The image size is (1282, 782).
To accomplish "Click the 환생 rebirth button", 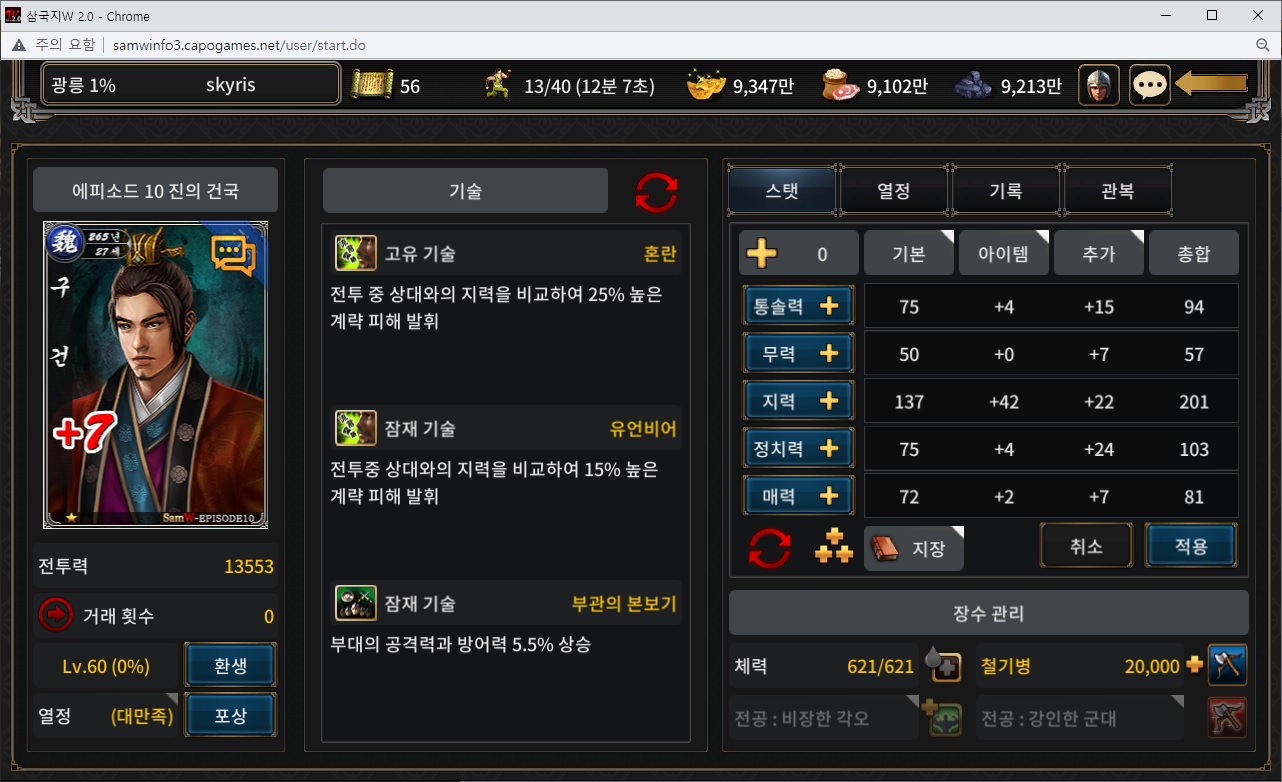I will [x=231, y=666].
